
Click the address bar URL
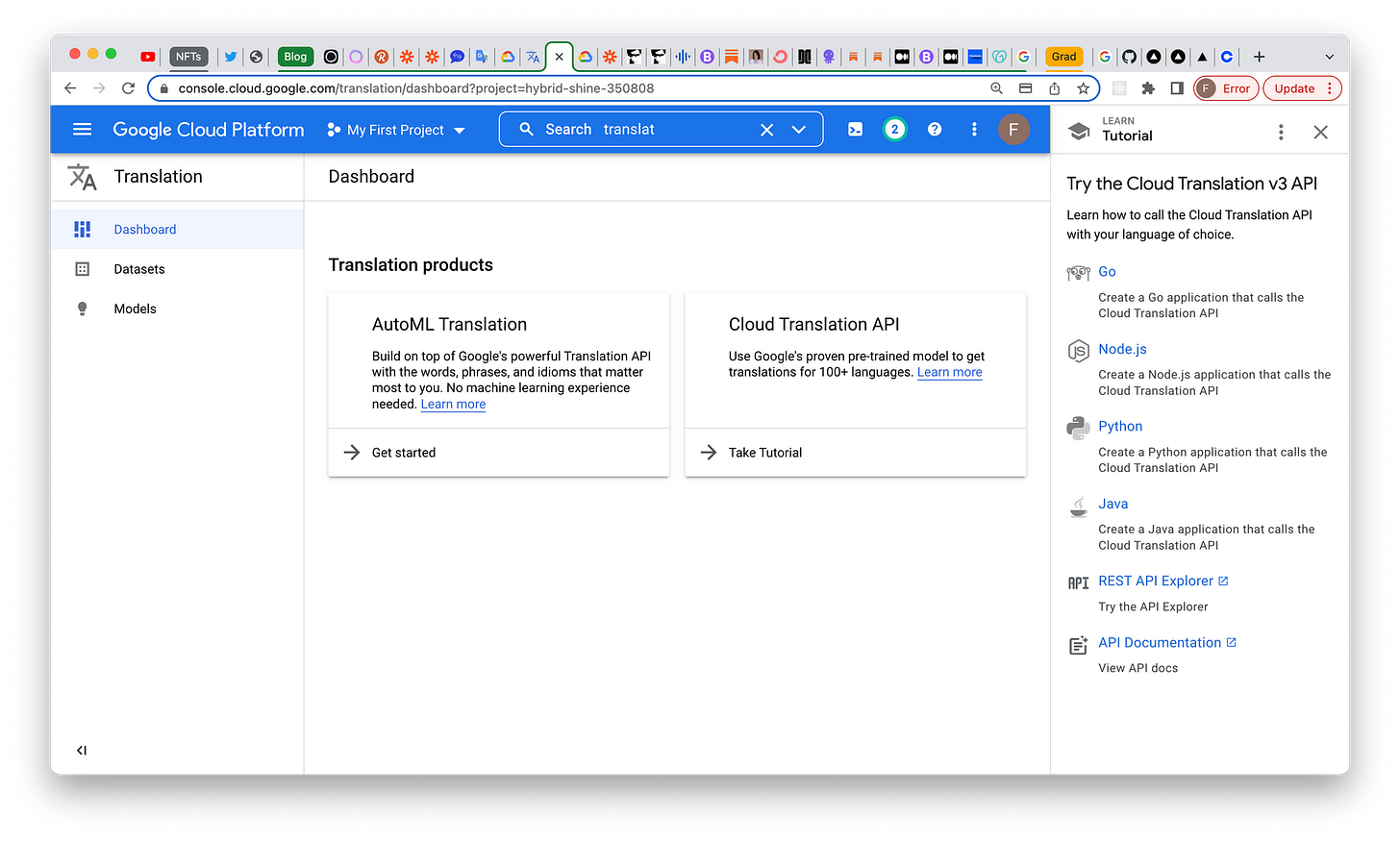tap(415, 88)
